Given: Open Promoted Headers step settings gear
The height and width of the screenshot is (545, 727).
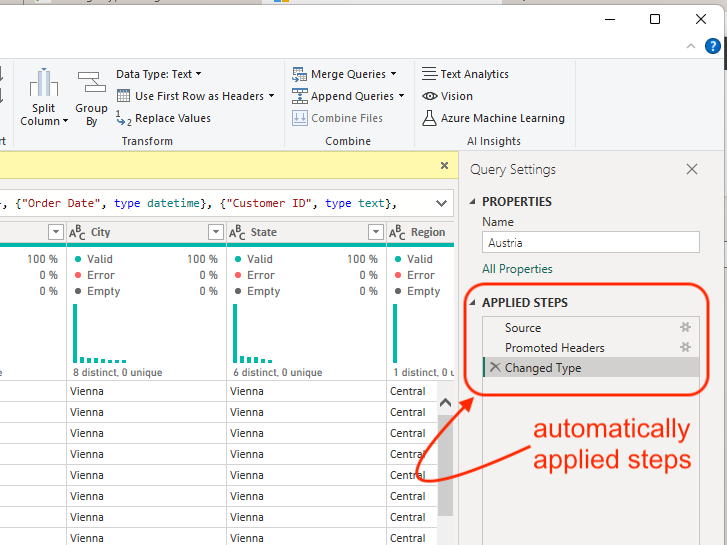Looking at the screenshot, I should [x=686, y=347].
